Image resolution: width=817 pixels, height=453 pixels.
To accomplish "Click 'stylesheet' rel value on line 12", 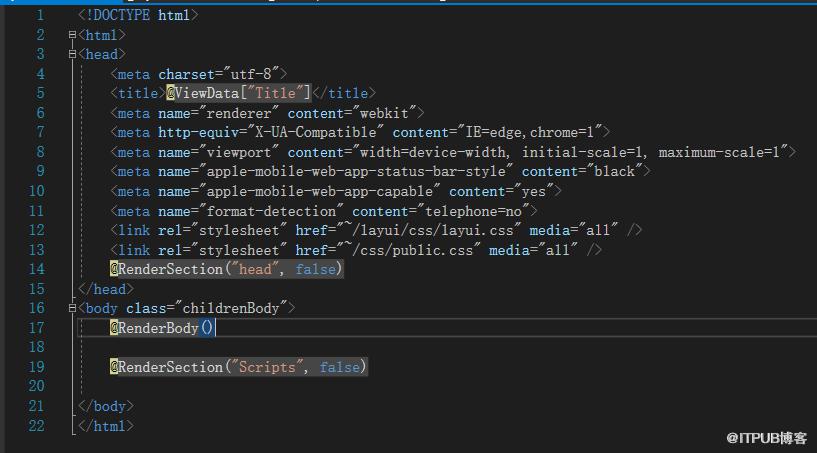I will pyautogui.click(x=239, y=230).
